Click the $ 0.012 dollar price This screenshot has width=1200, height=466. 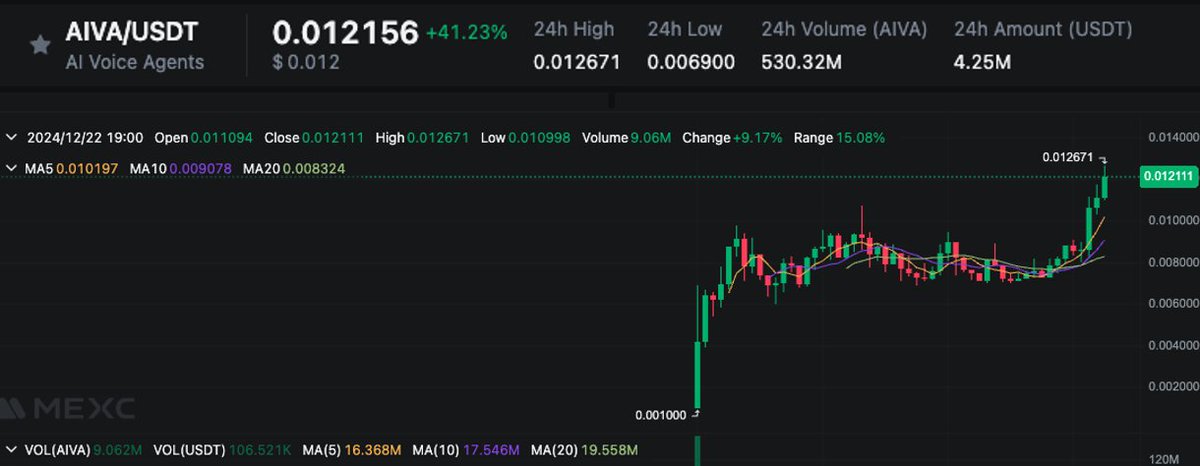click(306, 63)
